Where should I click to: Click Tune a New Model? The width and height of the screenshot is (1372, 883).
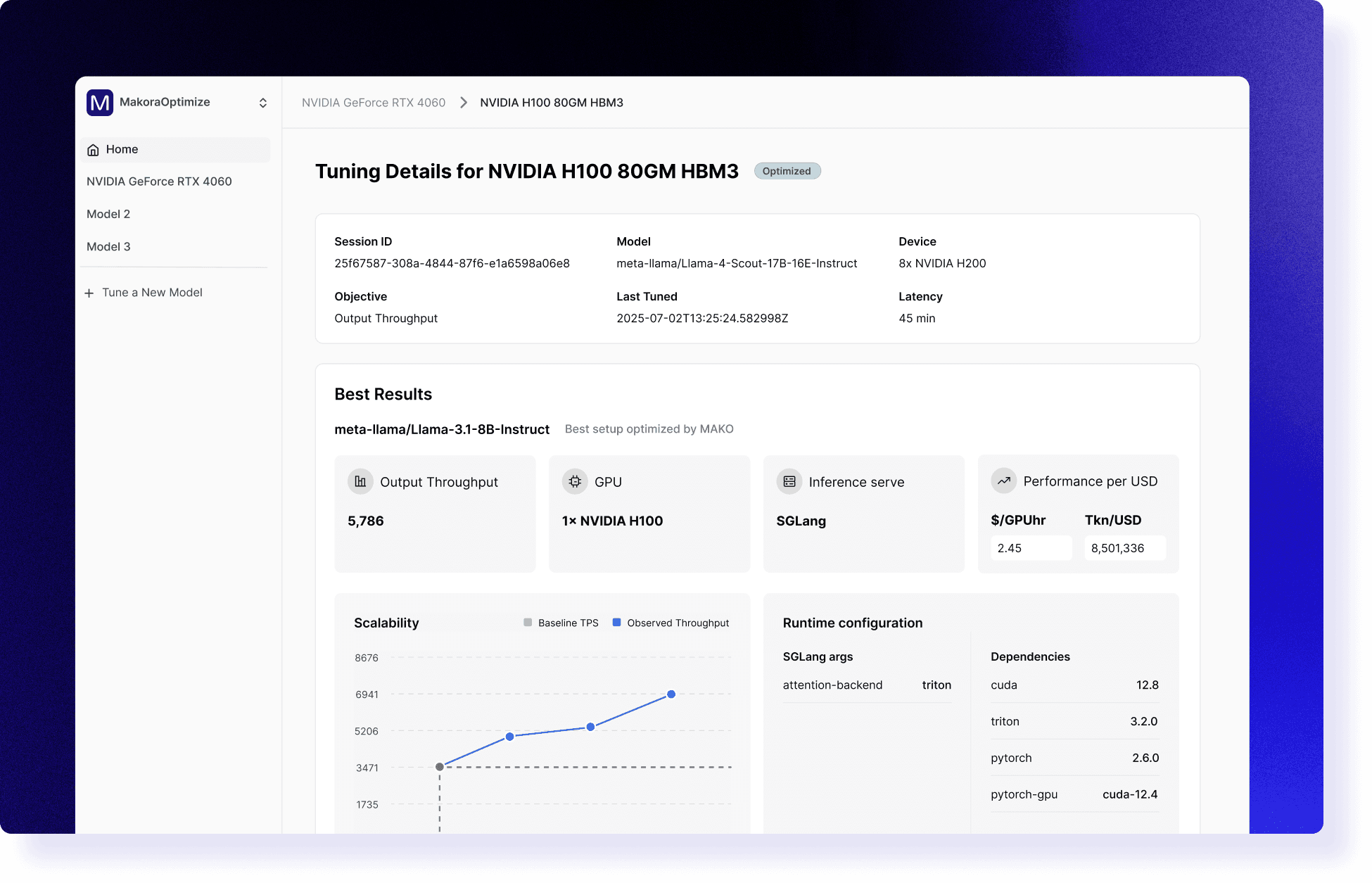pos(152,293)
